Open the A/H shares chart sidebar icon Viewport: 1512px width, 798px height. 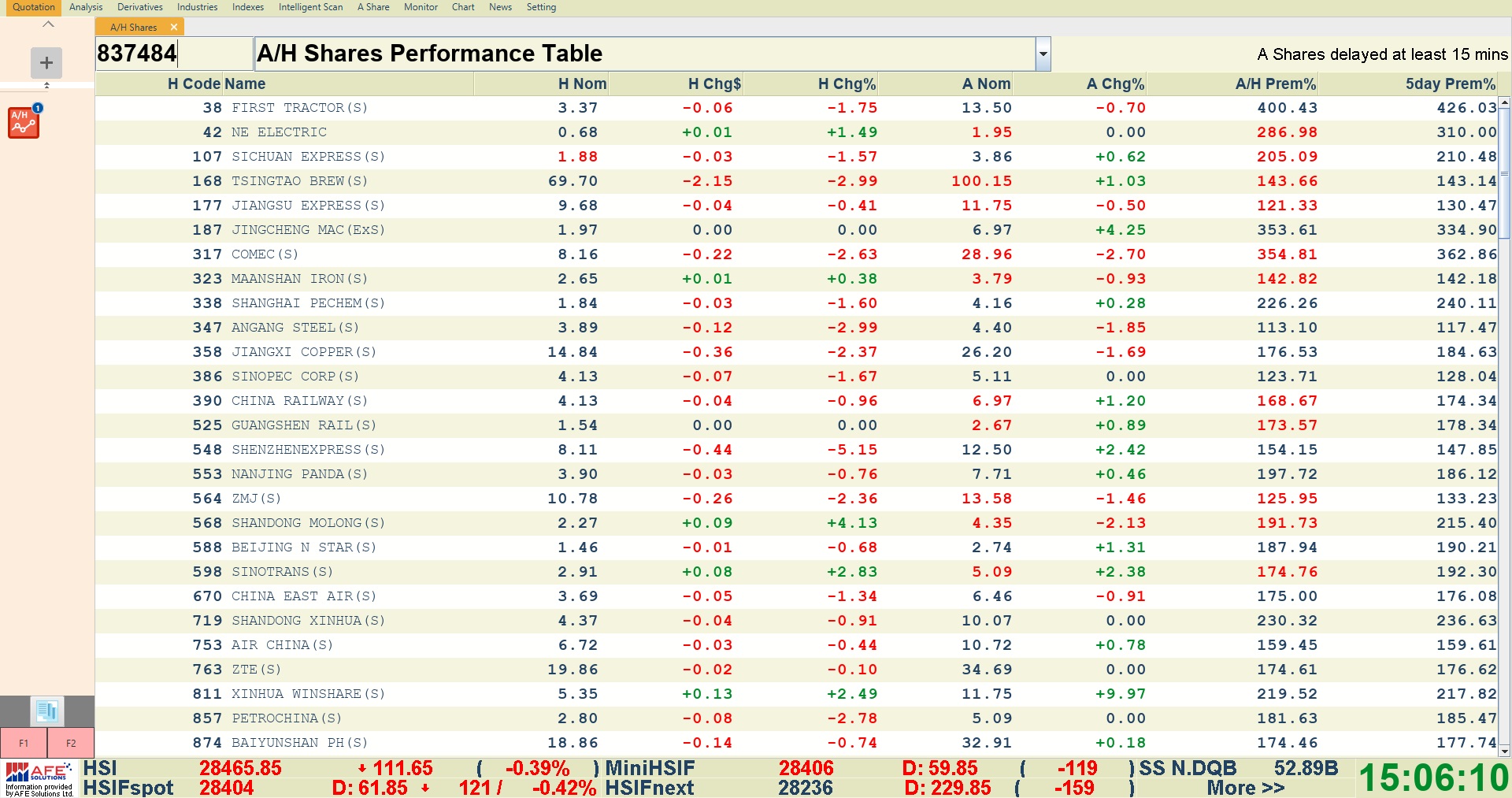[x=24, y=122]
